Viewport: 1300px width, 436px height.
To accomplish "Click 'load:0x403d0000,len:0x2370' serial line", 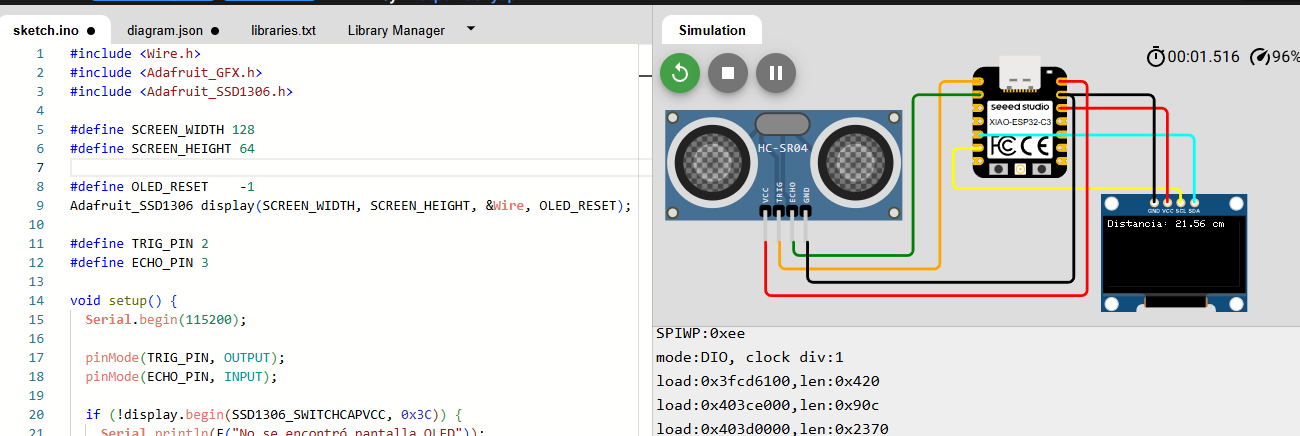I will [x=773, y=429].
